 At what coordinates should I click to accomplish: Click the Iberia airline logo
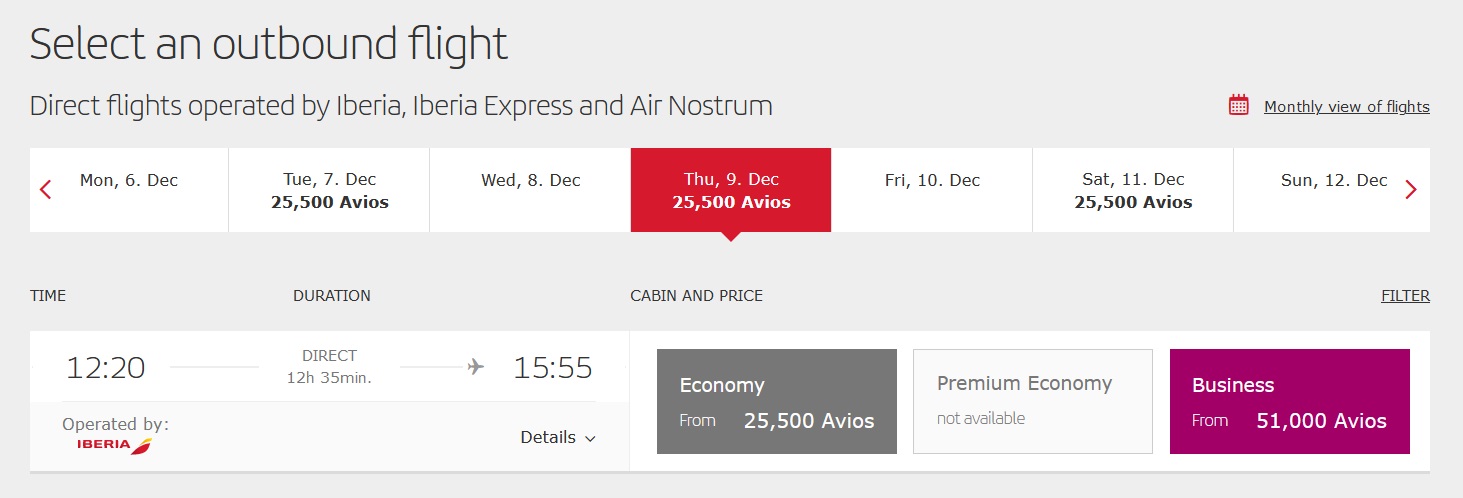115,445
